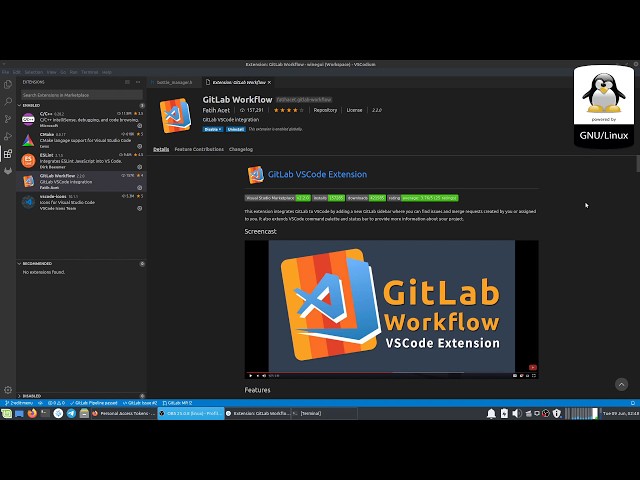Click the screencast video progress bar
The width and height of the screenshot is (640, 480).
pyautogui.click(x=391, y=372)
